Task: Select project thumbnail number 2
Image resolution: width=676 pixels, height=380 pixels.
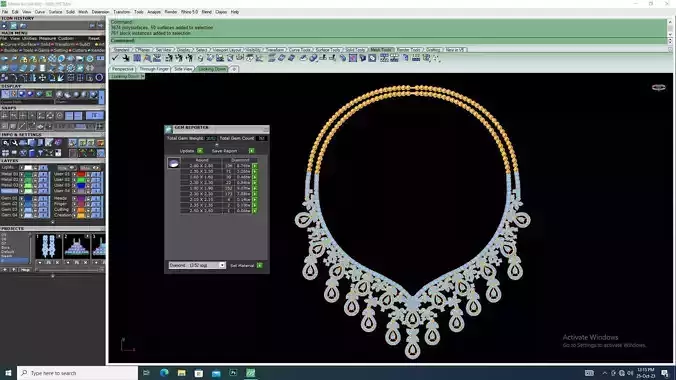Action: click(77, 247)
